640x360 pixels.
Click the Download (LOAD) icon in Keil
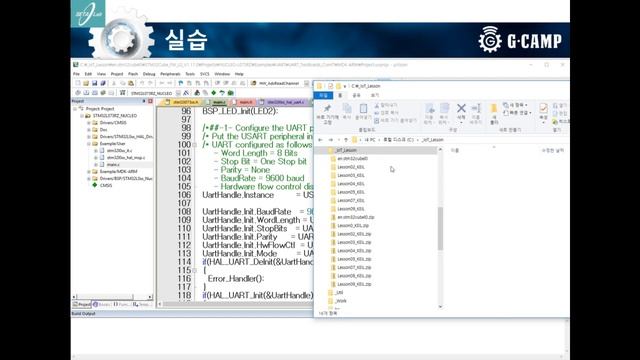pos(122,93)
